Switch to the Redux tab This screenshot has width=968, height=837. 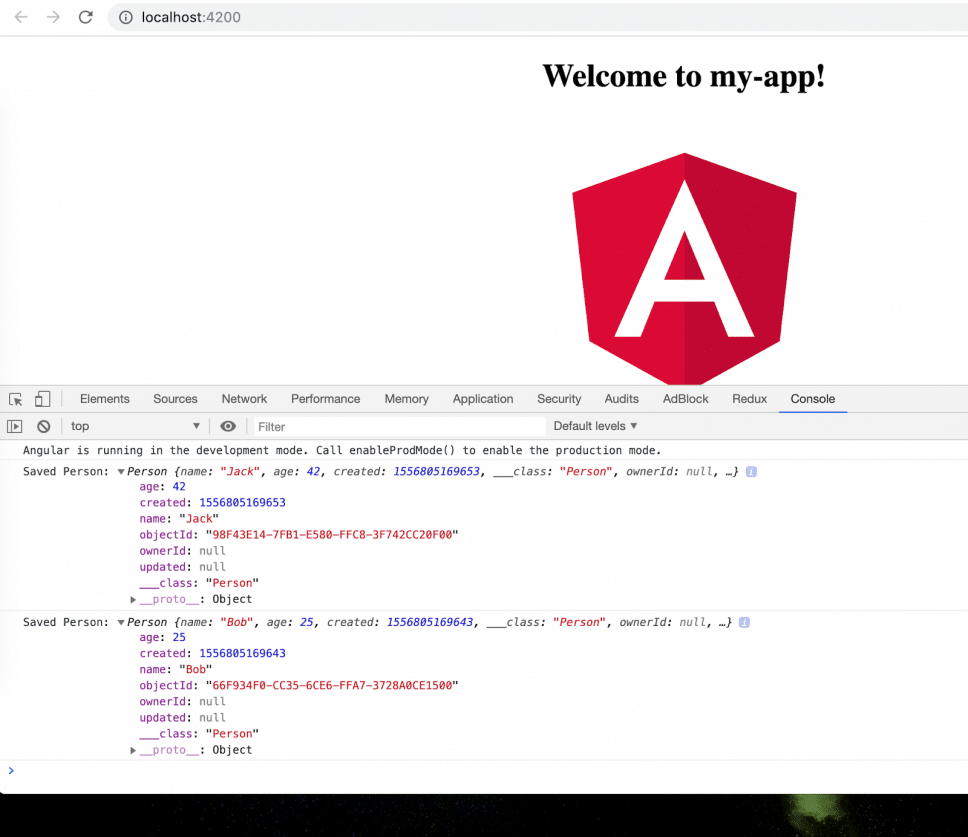749,399
